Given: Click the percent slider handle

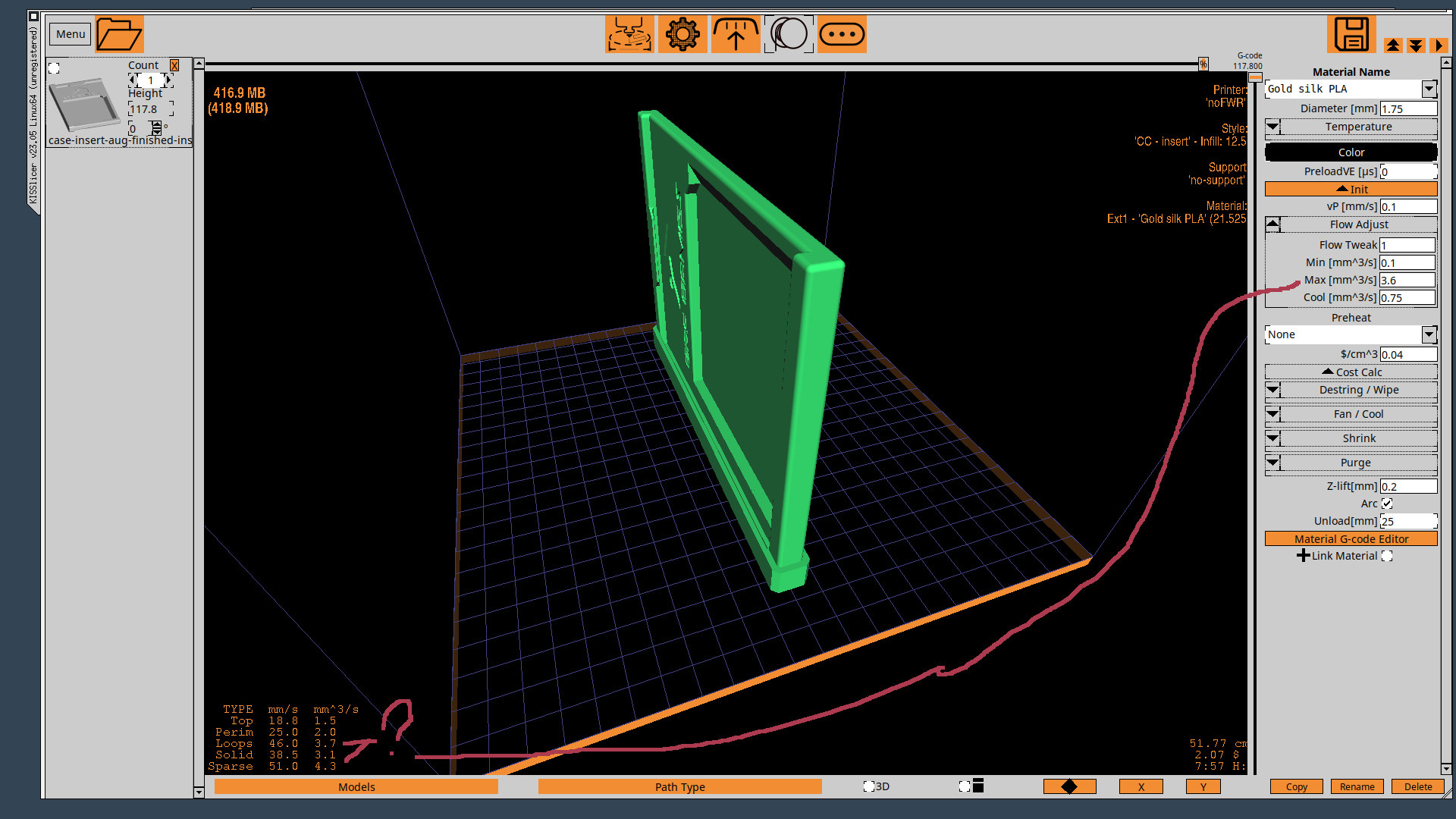Looking at the screenshot, I should coord(1203,64).
